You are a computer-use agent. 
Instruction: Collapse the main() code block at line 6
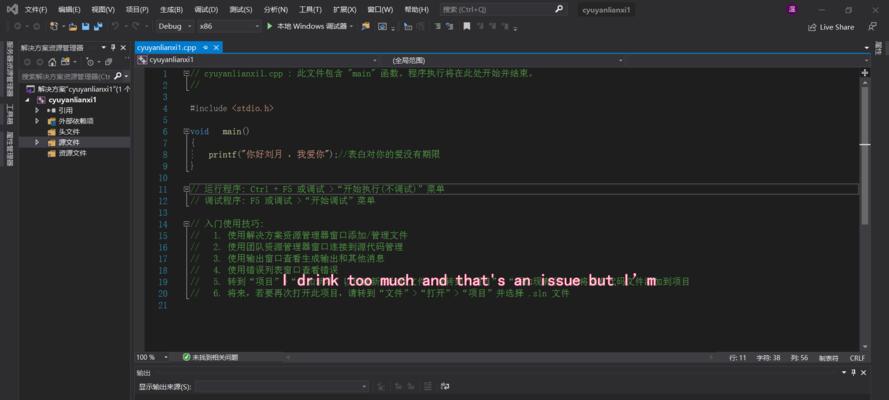coord(187,131)
